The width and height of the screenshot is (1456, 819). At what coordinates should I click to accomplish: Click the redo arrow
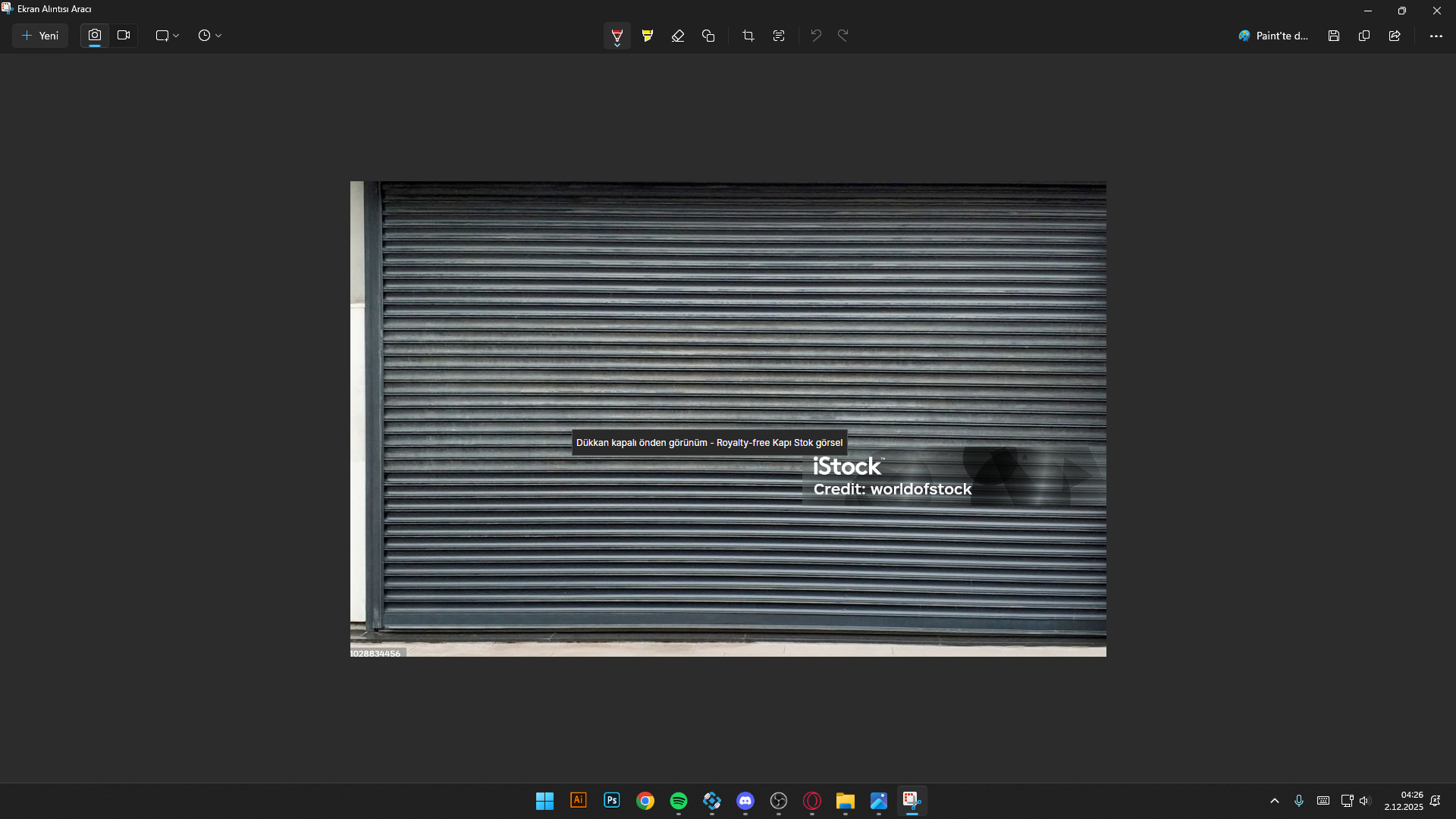(843, 36)
